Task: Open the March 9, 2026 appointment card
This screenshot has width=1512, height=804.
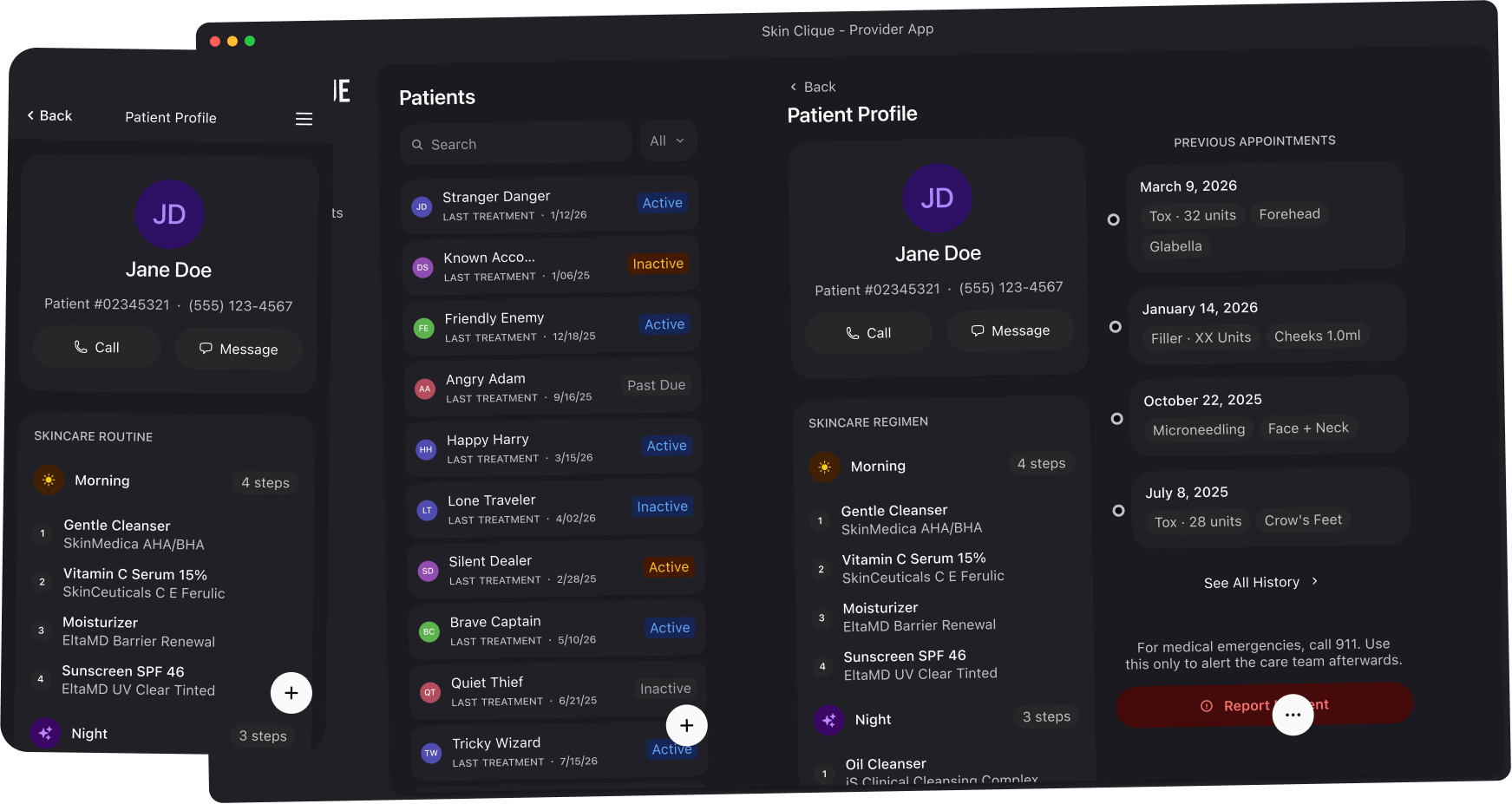Action: pyautogui.click(x=1266, y=215)
